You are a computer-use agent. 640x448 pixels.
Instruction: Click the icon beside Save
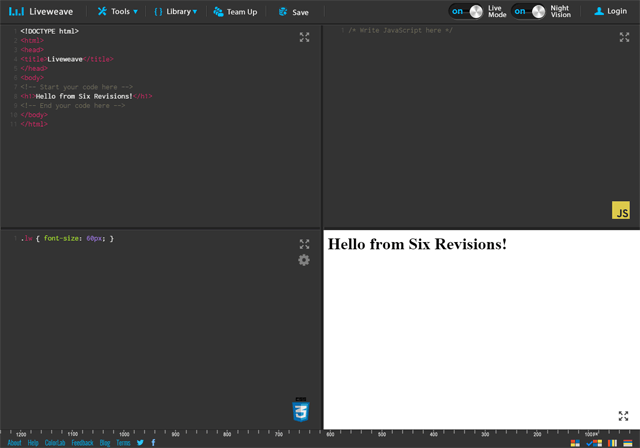[x=283, y=12]
